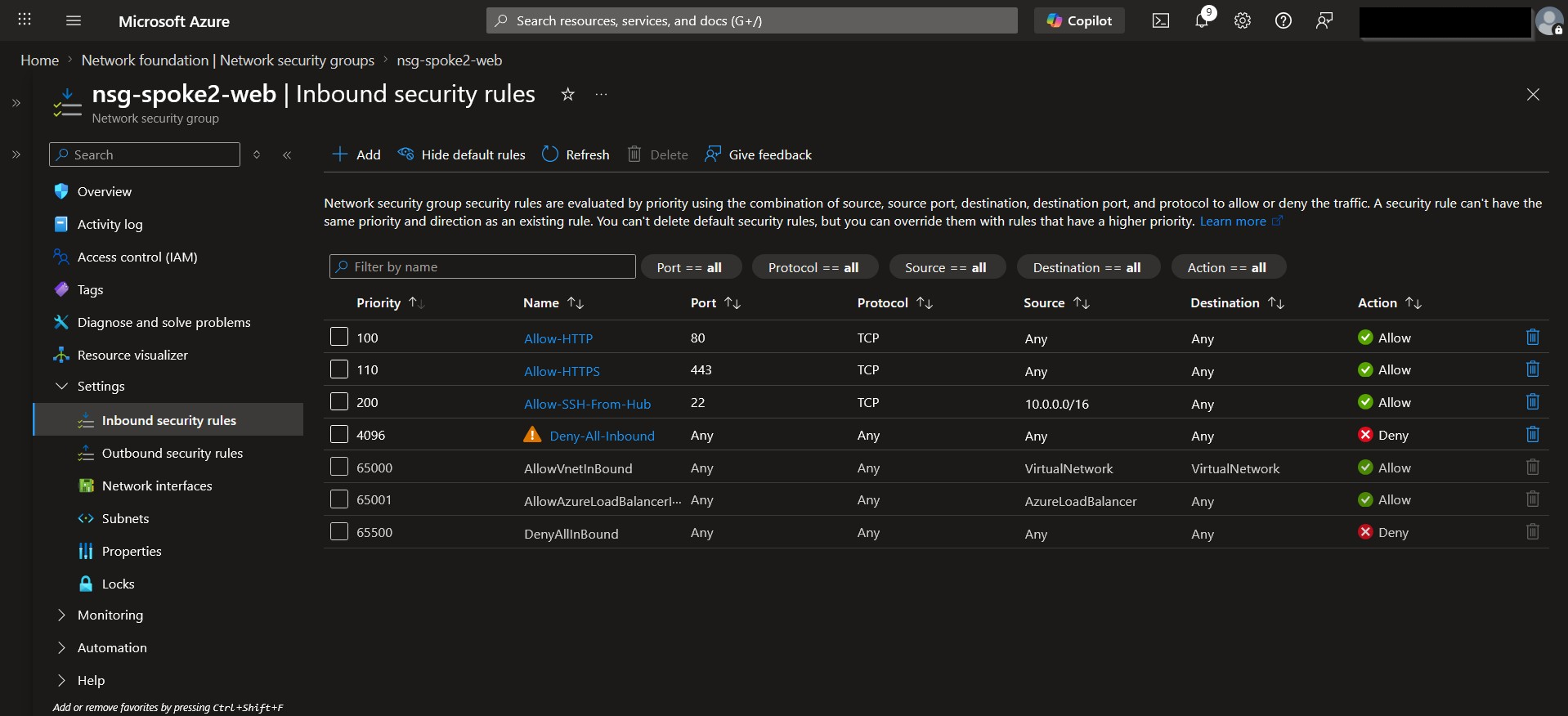
Task: Tick the checkbox for priority 4096 rule
Action: [339, 434]
